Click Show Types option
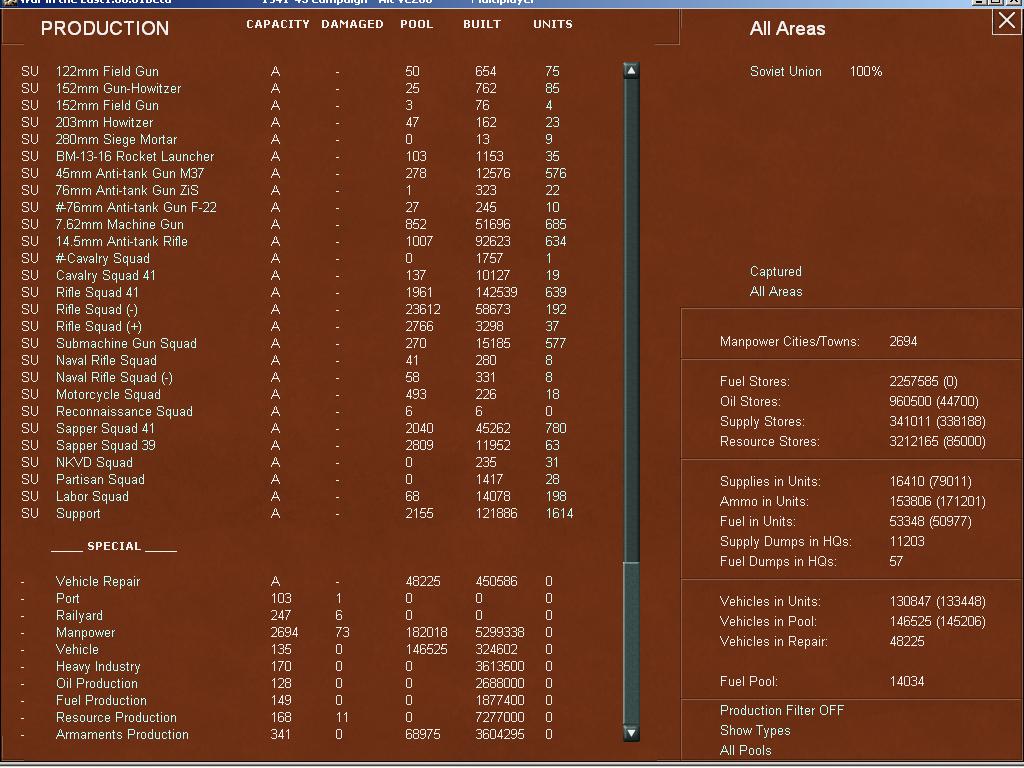1024x768 pixels. (x=755, y=730)
